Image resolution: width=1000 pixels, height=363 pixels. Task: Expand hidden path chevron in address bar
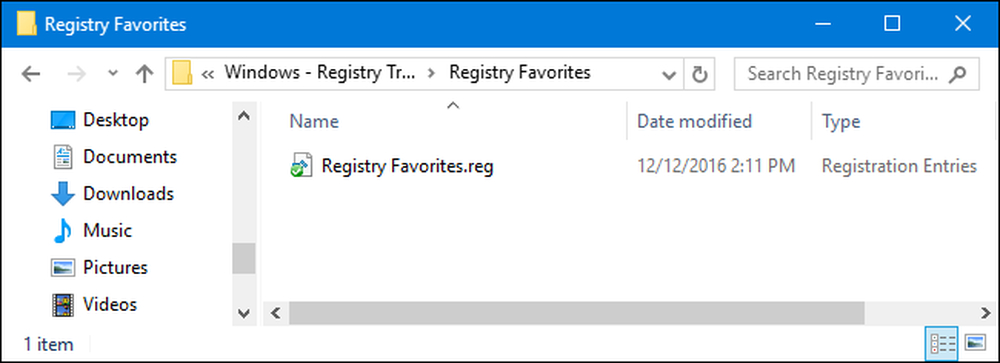coord(207,73)
